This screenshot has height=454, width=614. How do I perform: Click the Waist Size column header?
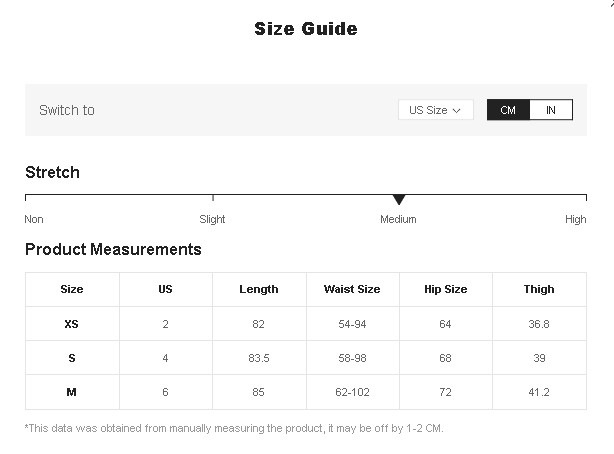click(x=352, y=289)
